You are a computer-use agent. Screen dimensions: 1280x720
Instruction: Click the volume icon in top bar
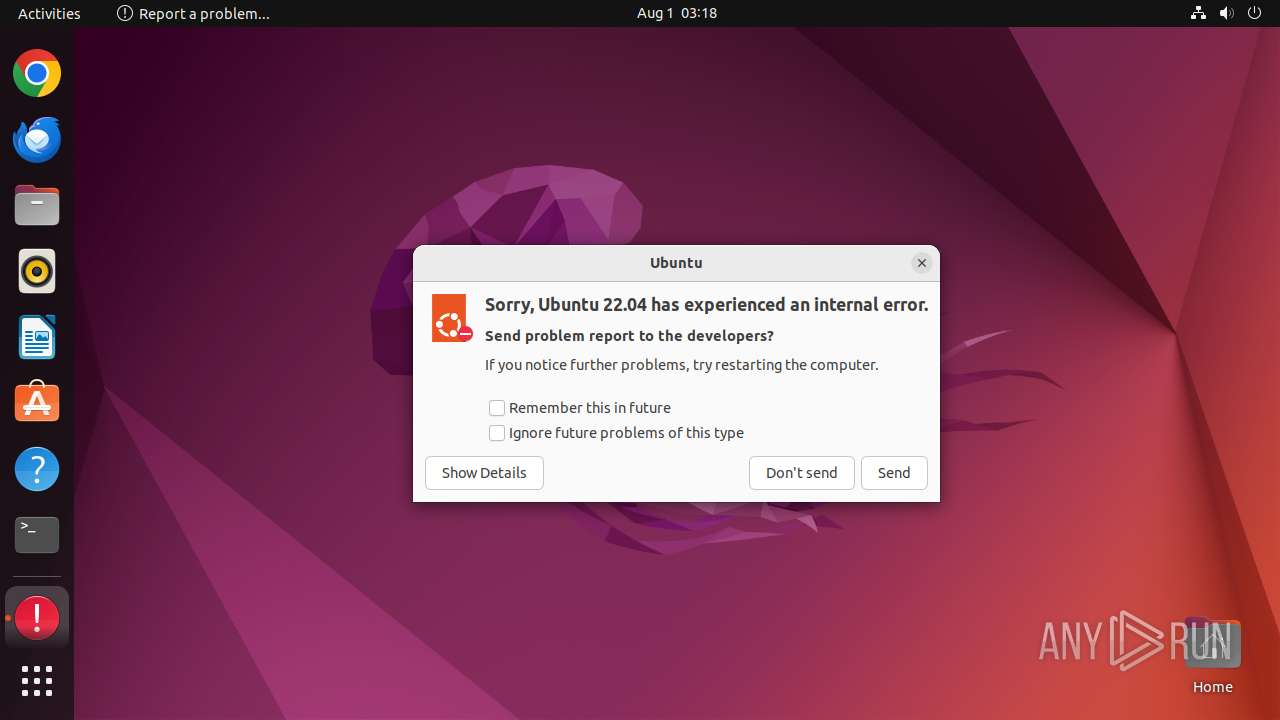[x=1226, y=13]
